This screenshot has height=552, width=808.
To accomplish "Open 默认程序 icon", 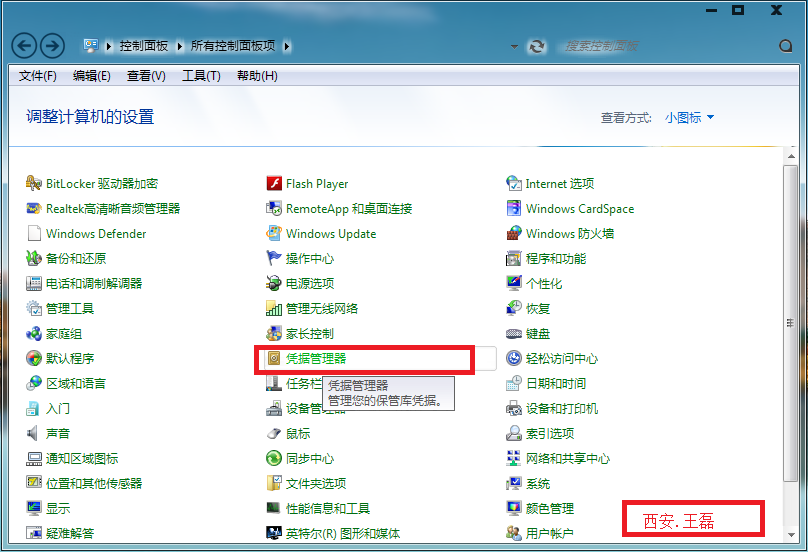I will click(33, 358).
